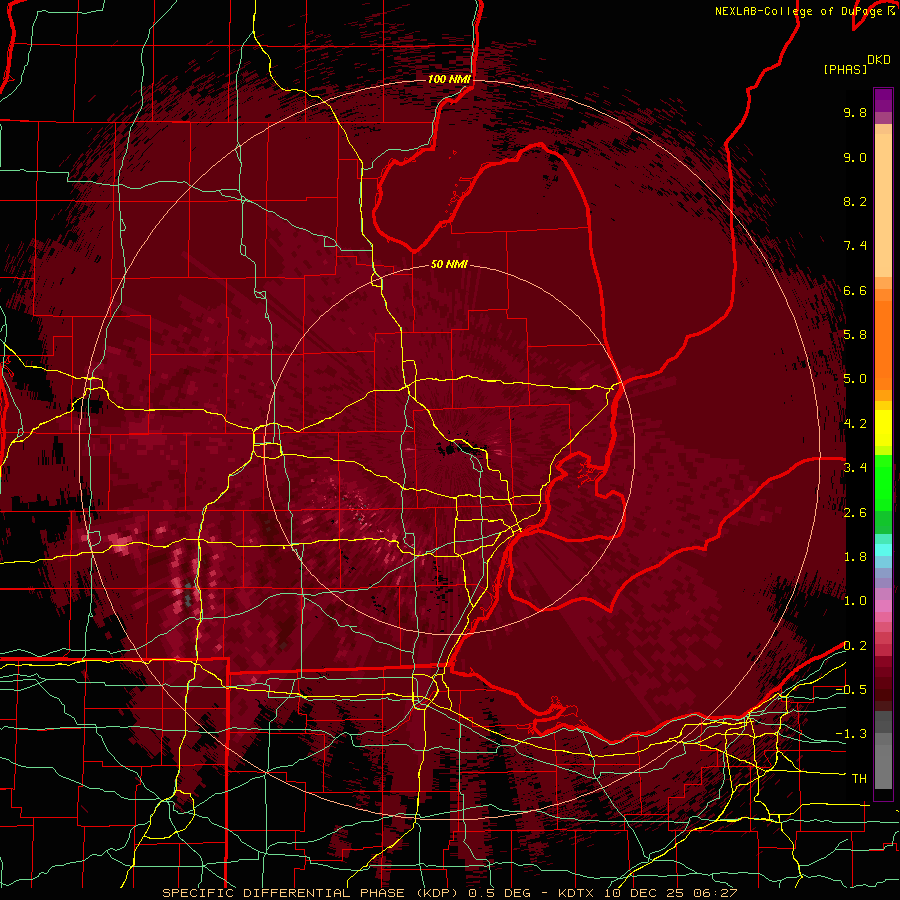Click the DKD units label above the legend

coord(878,60)
